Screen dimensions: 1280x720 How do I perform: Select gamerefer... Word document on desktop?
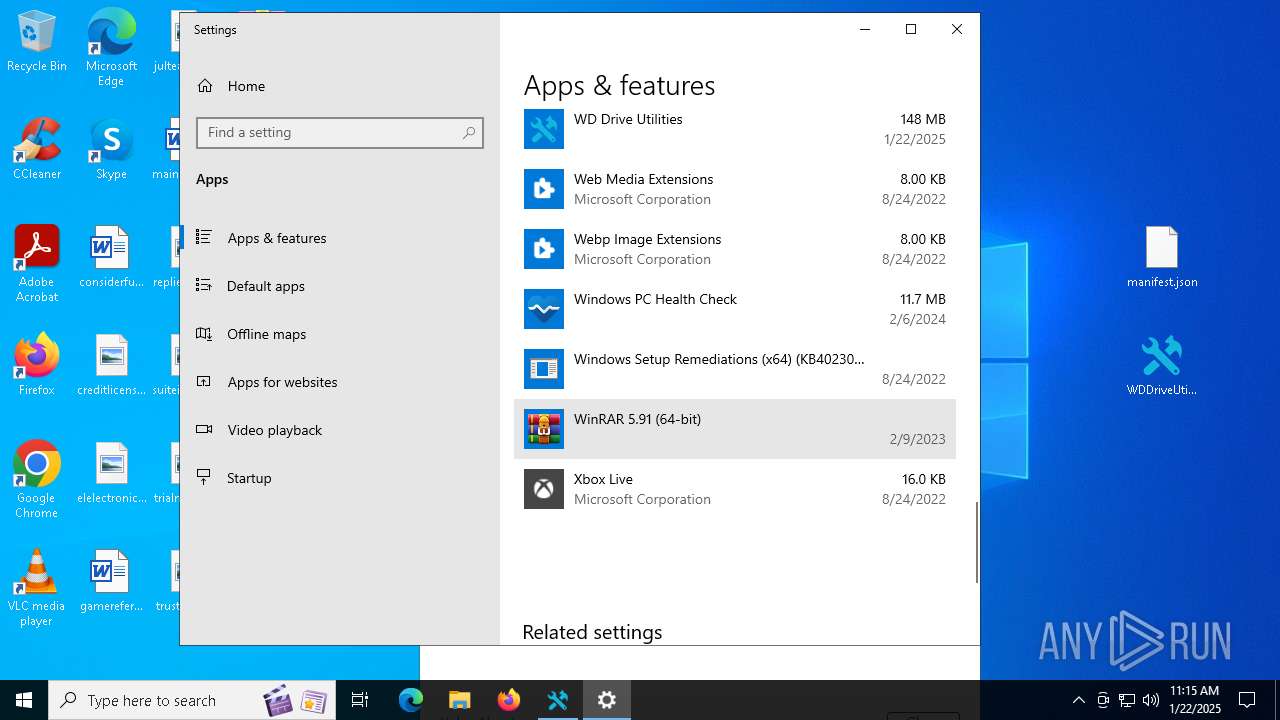click(x=111, y=581)
